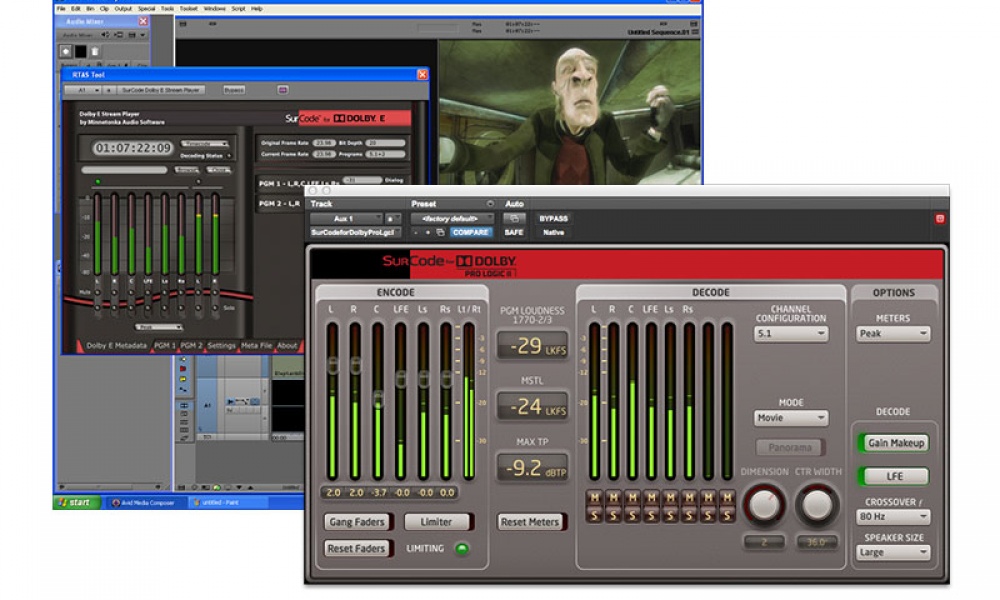Click the Dimension knob
Viewport: 1000px width, 600px height.
(764, 505)
